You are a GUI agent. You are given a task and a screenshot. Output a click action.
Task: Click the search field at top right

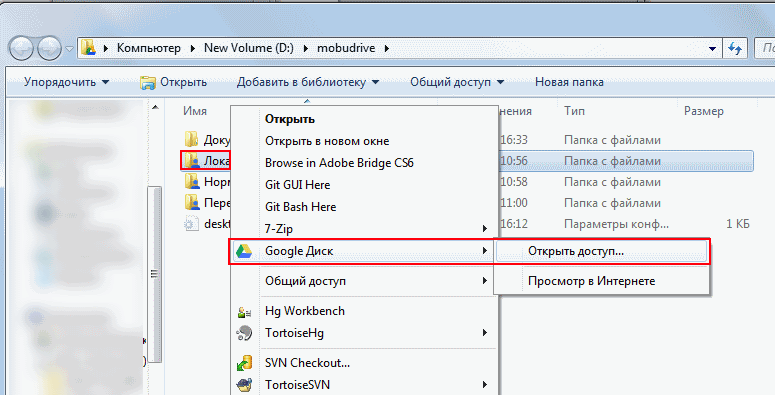point(765,48)
